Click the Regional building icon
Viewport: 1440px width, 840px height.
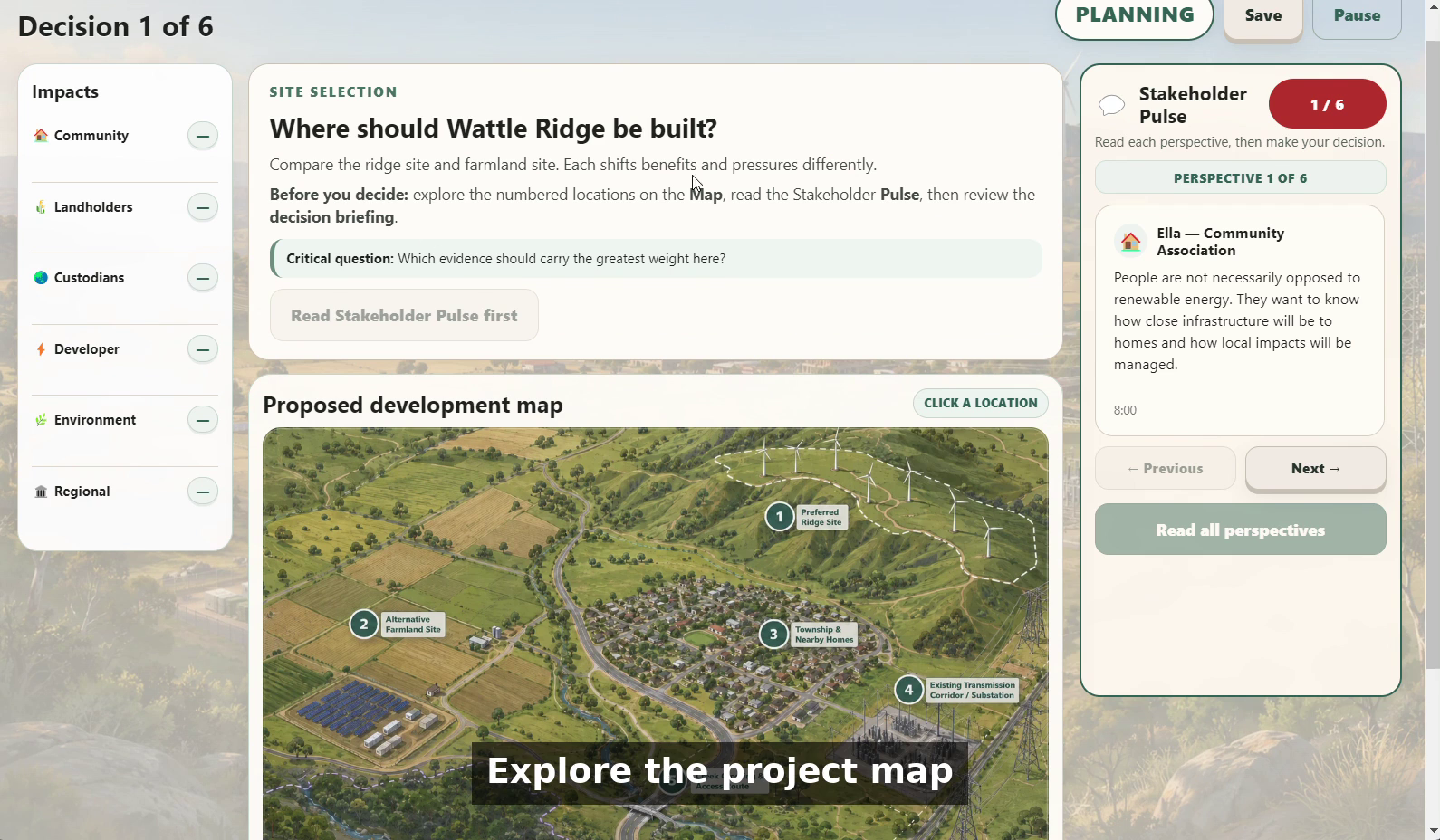point(41,492)
